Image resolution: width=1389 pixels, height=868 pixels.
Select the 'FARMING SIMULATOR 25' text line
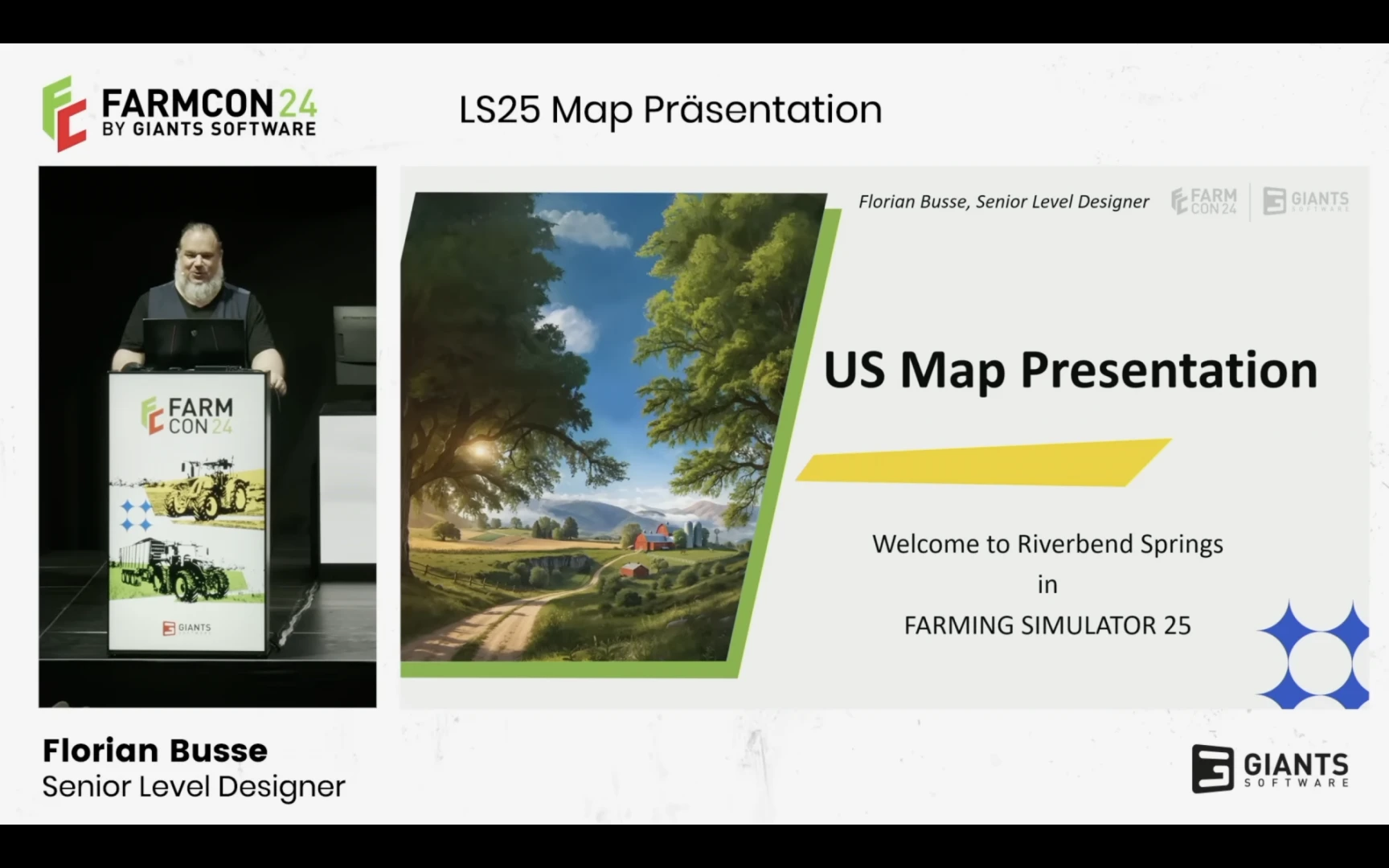tap(1047, 625)
